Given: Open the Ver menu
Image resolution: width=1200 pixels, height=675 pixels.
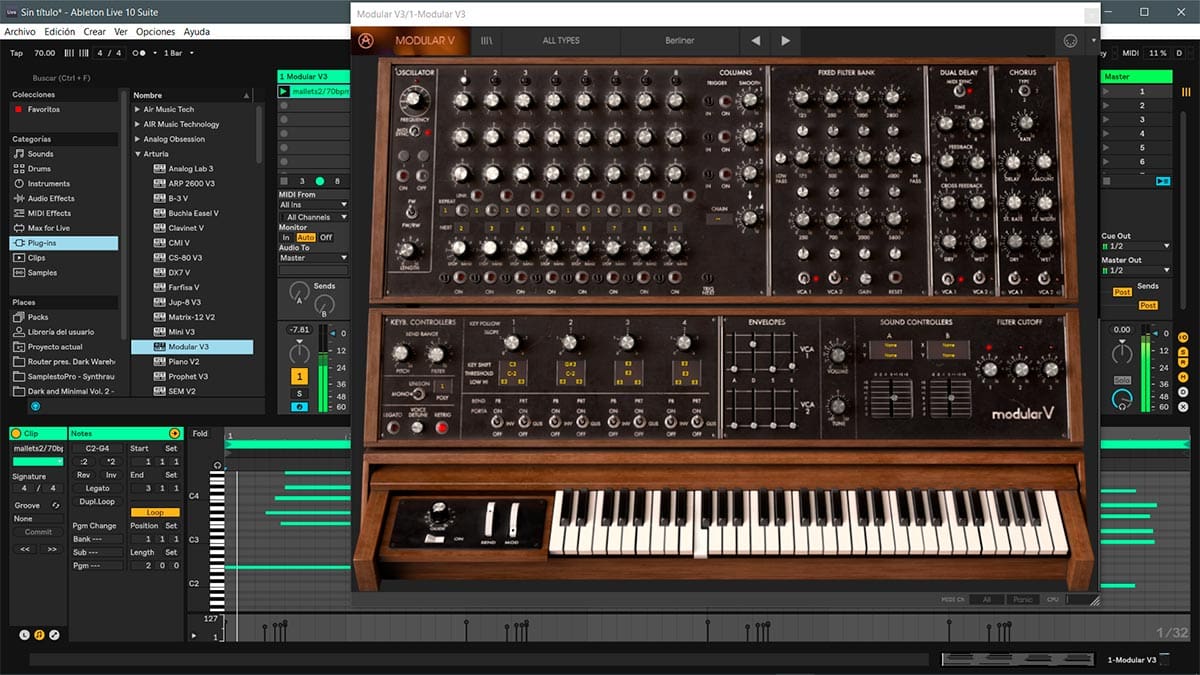Looking at the screenshot, I should click(x=120, y=32).
